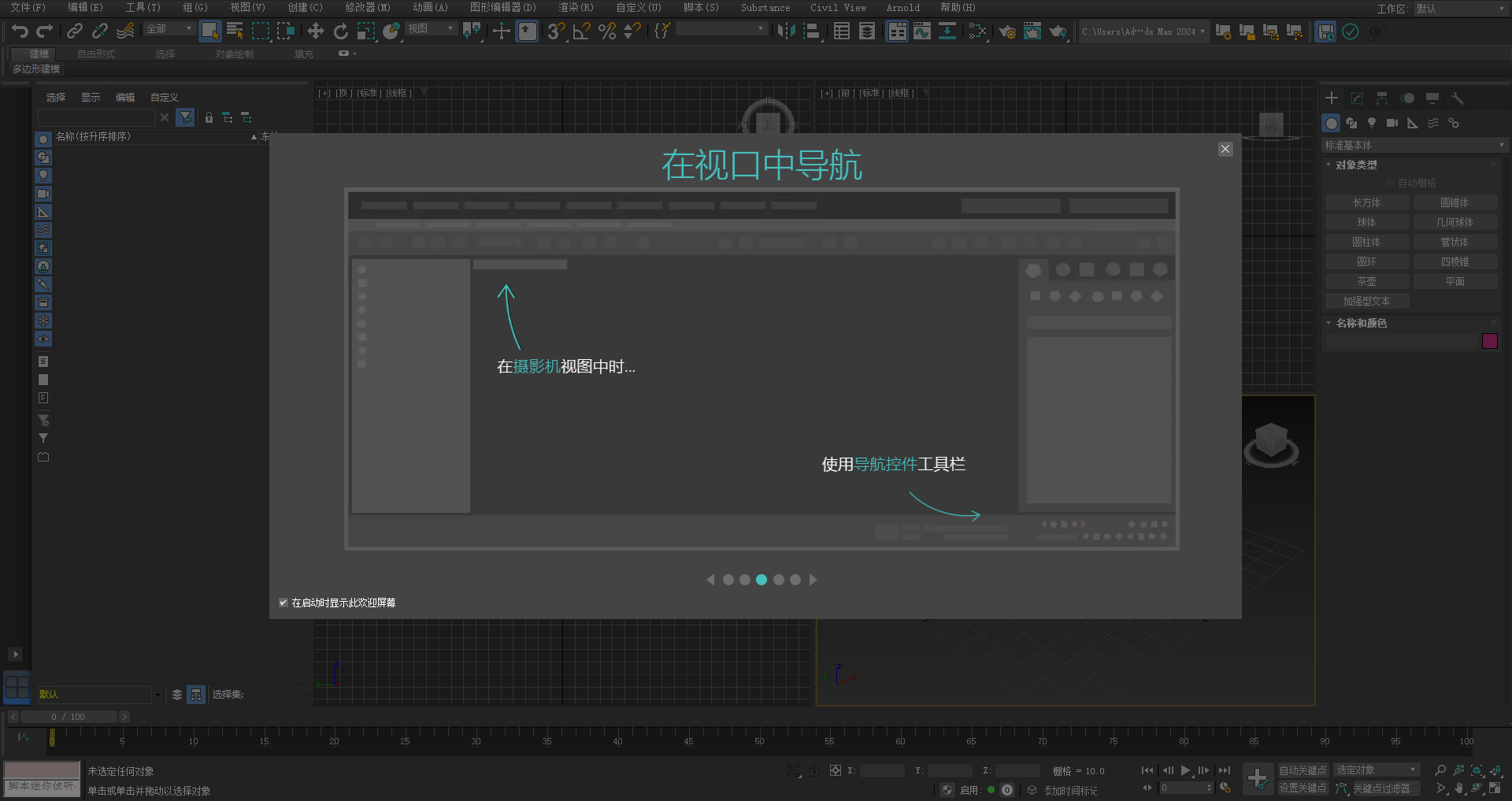Toggle the 自动关键点 auto key mode
Screen dimensions: 1512x801
tap(1303, 770)
